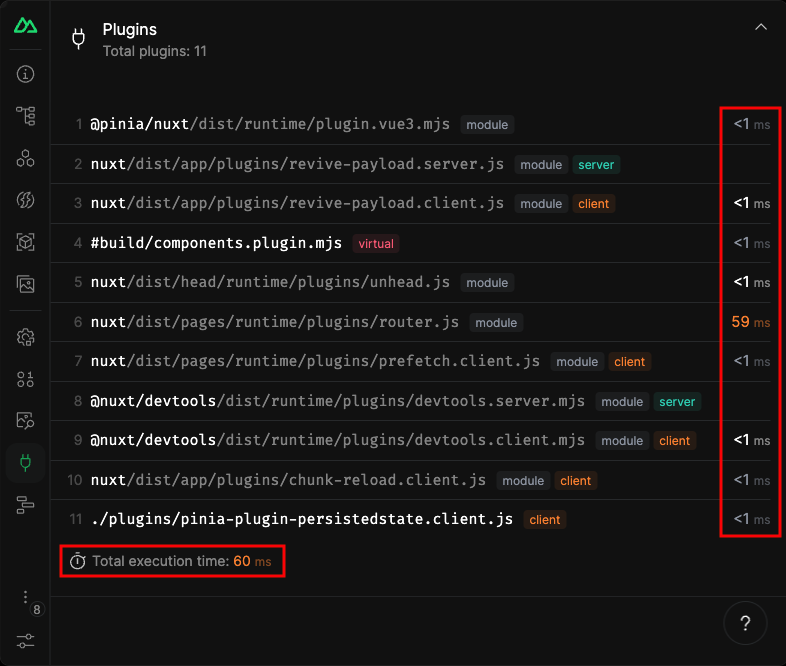The height and width of the screenshot is (666, 786).
Task: Click client badge on pinia-plugin-persistedstate row
Action: [545, 520]
